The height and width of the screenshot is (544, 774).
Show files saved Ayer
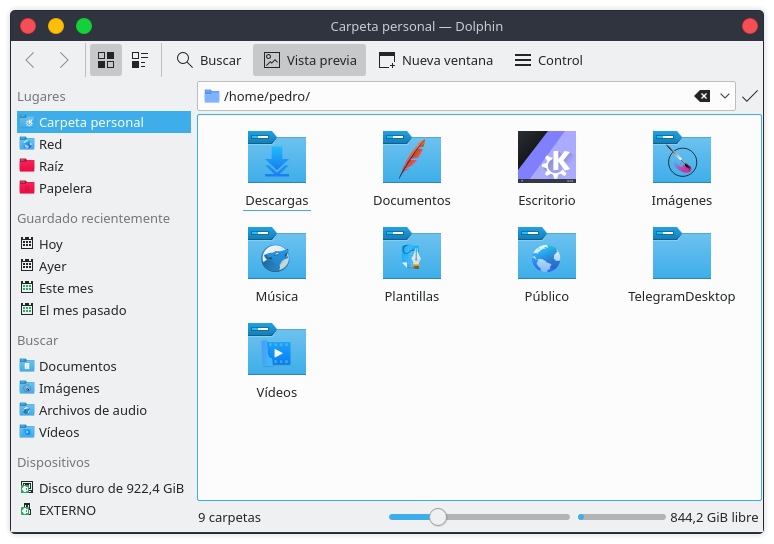click(x=104, y=266)
